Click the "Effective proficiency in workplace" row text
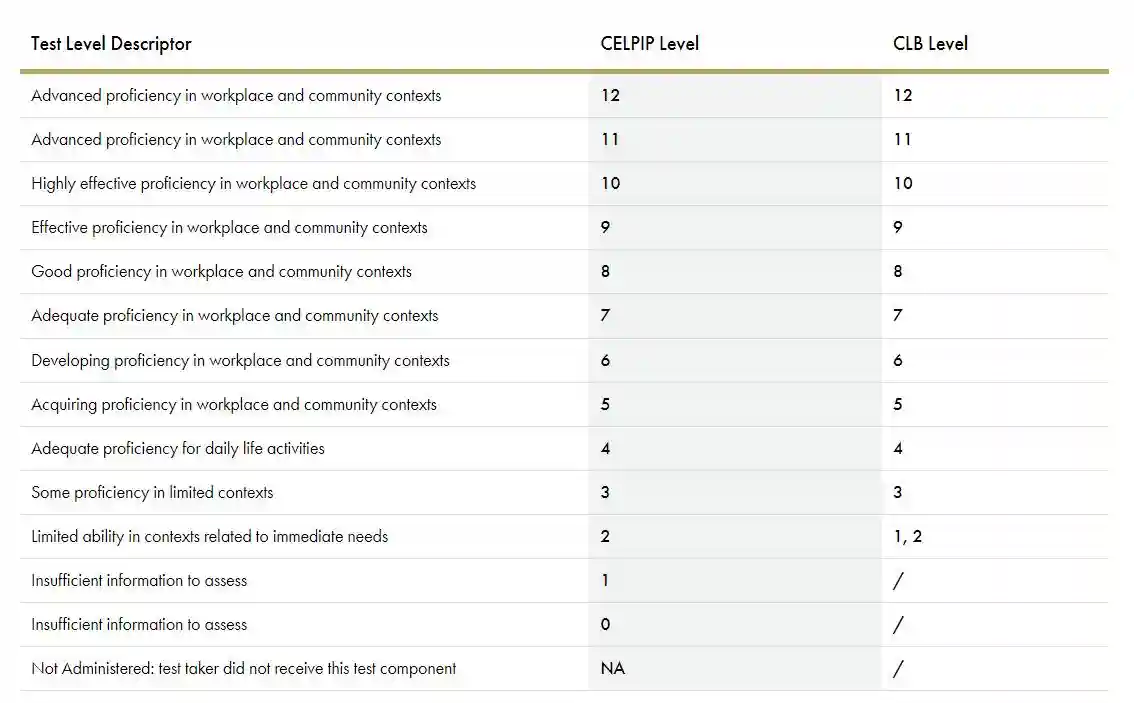This screenshot has width=1134, height=703. pyautogui.click(x=229, y=228)
